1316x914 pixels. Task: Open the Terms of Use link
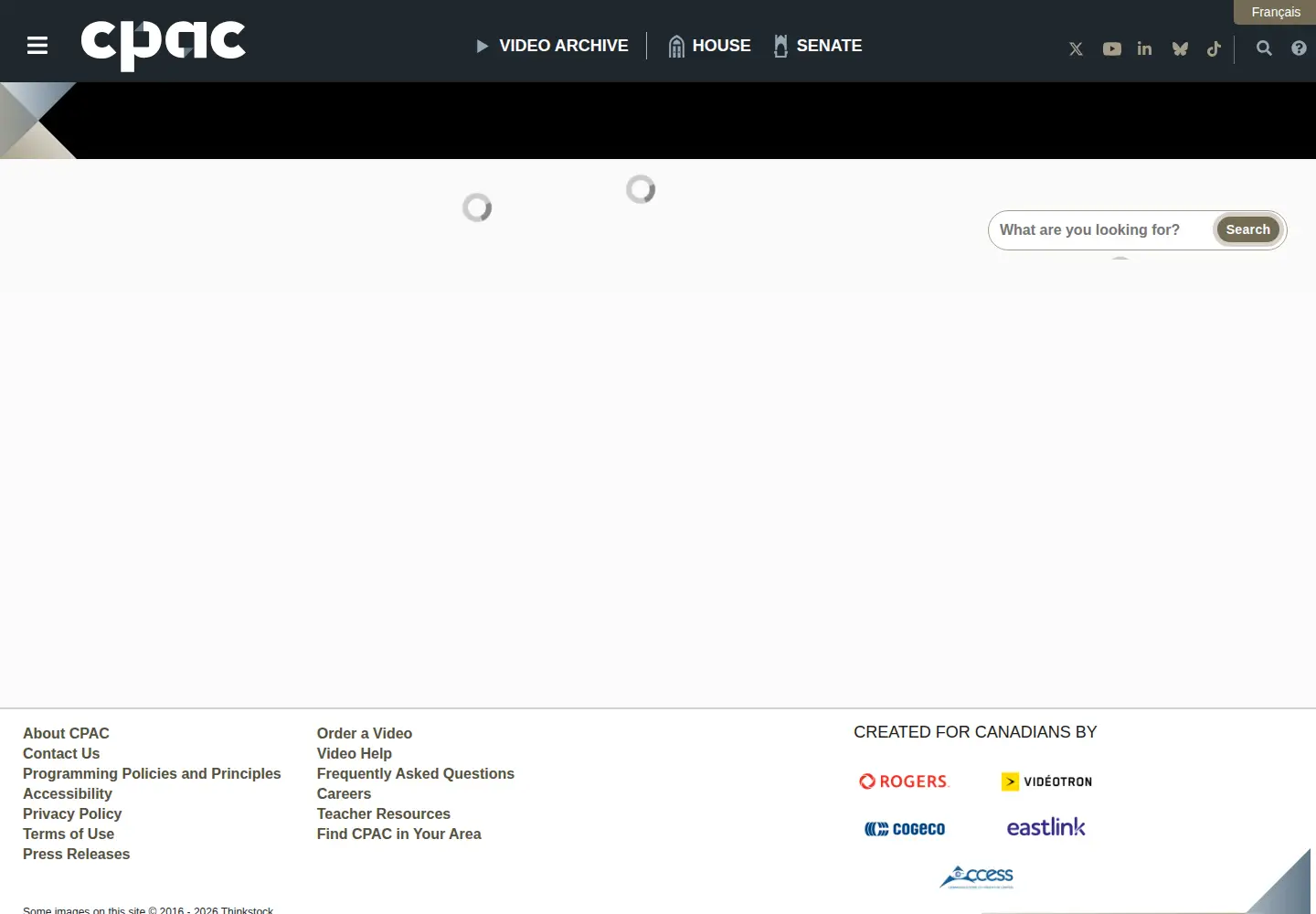pos(69,834)
